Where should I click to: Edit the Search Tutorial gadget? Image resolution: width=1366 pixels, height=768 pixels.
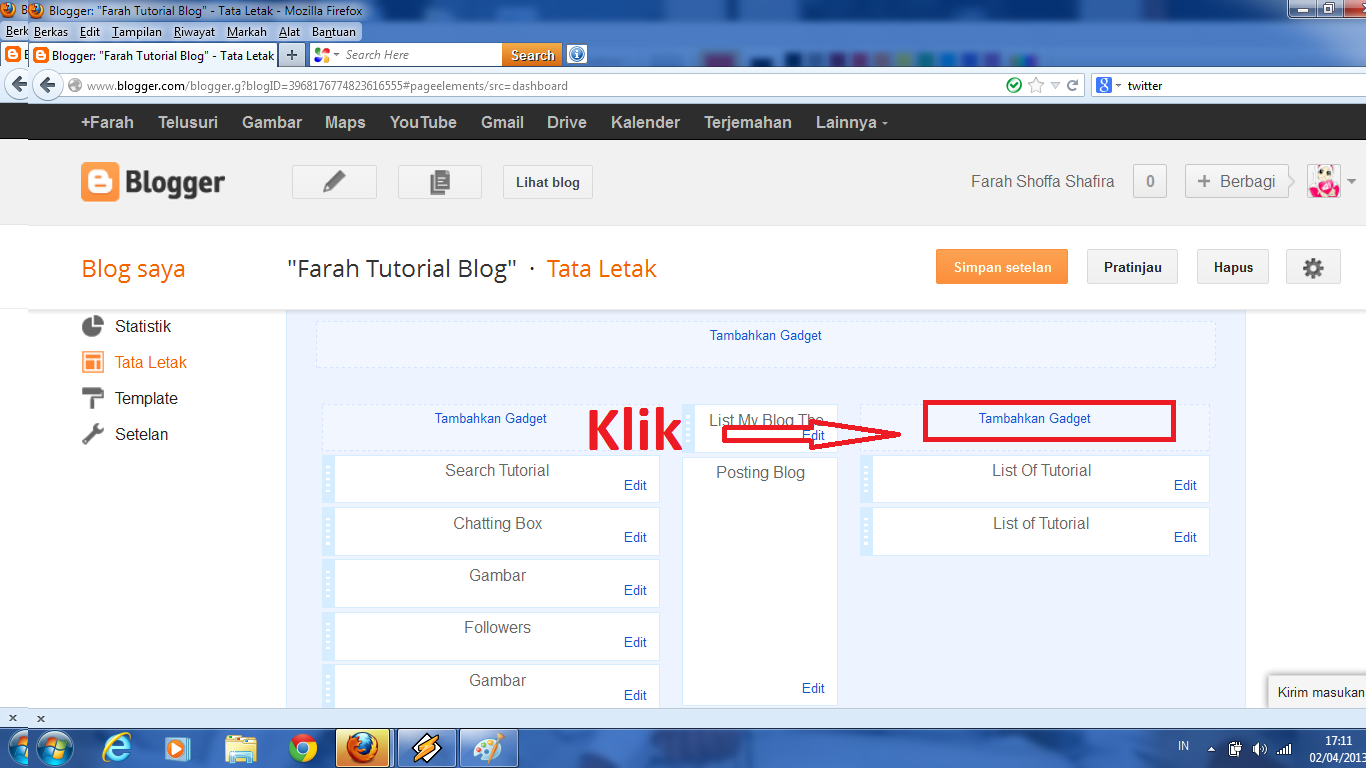(x=635, y=485)
